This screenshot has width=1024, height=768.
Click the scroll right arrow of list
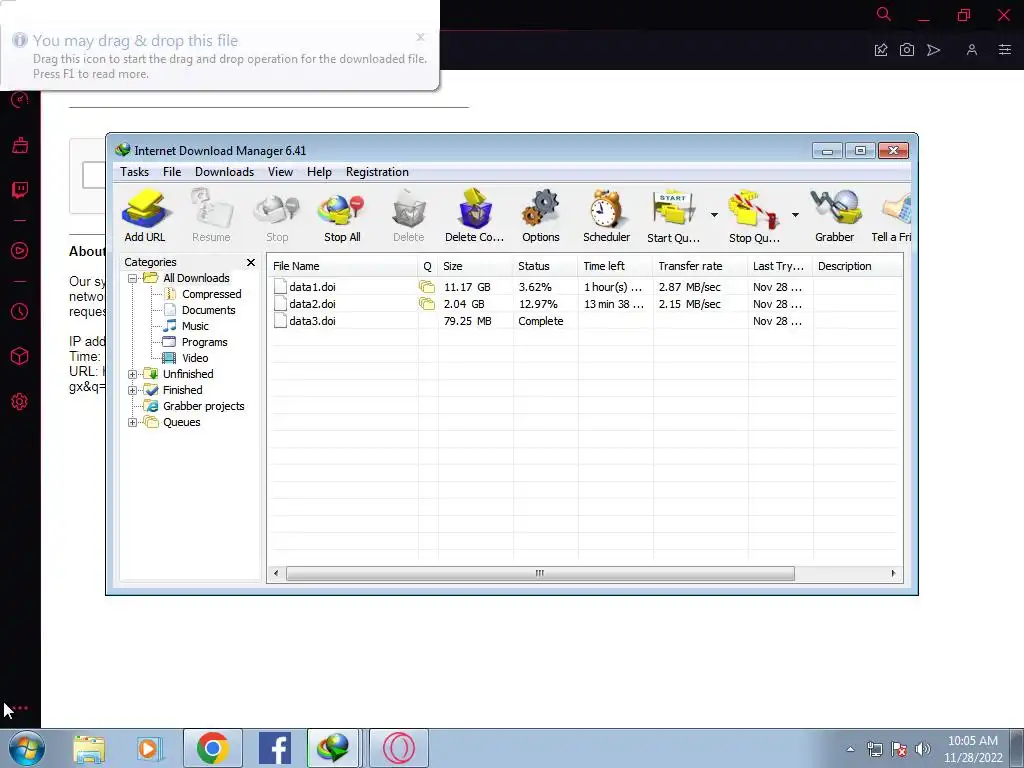pos(893,573)
